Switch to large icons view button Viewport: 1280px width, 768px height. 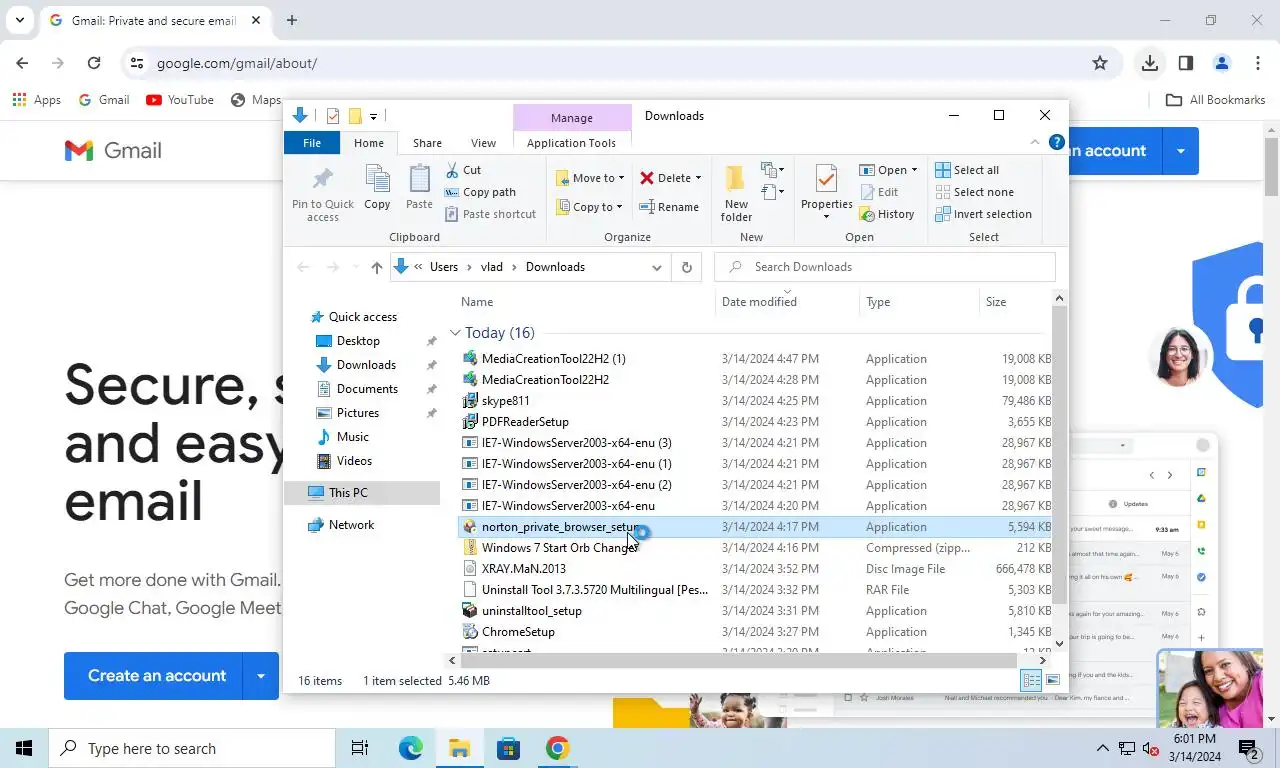[x=1053, y=681]
